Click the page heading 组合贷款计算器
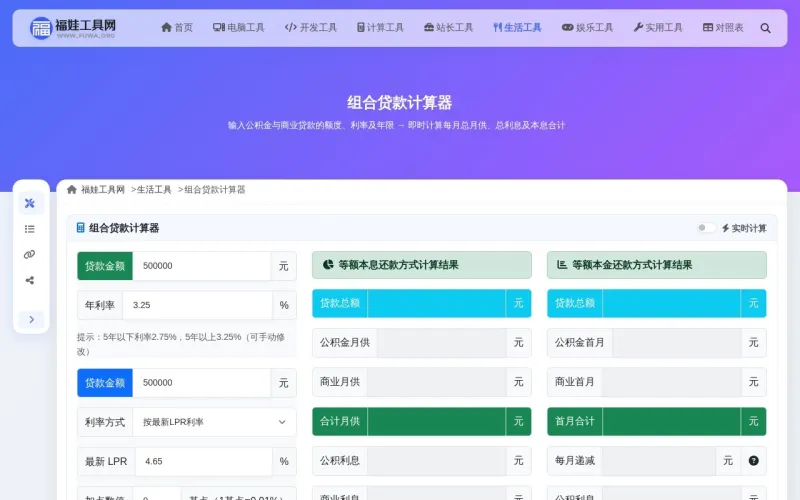 (x=399, y=103)
